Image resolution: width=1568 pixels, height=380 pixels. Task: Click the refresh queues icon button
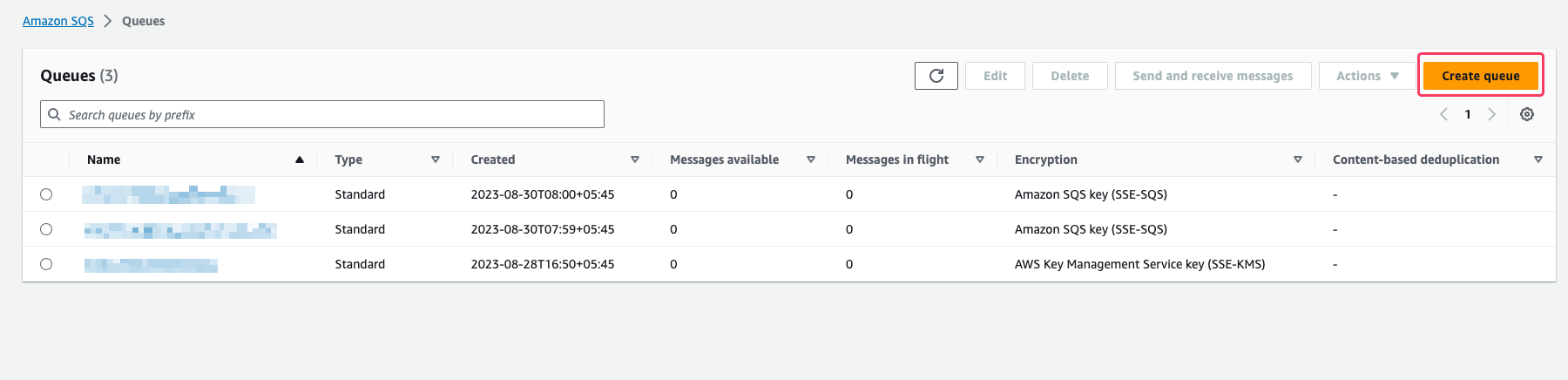tap(936, 76)
